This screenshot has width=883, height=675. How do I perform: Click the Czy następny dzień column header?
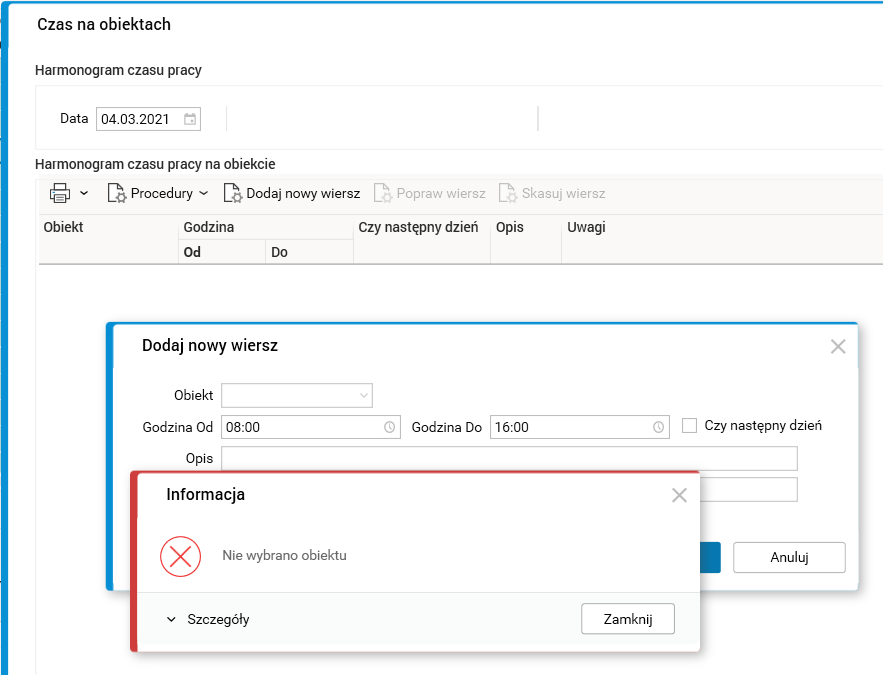tap(418, 227)
